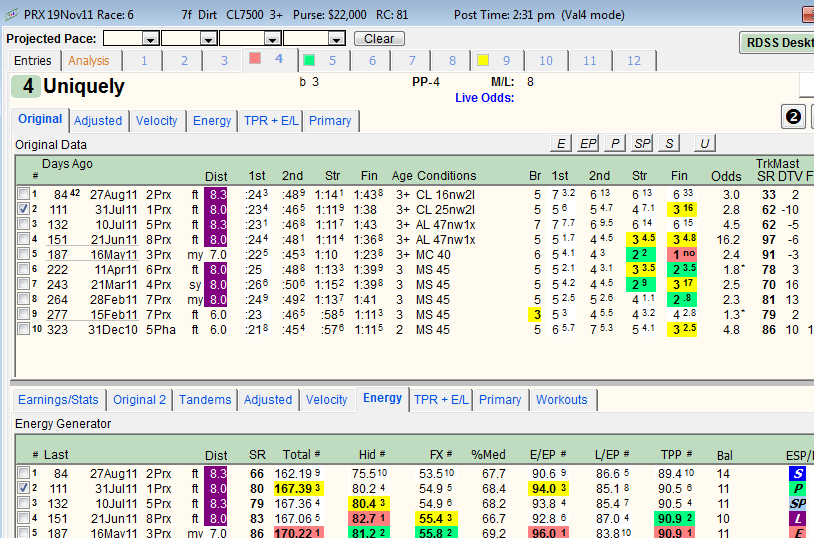The image size is (814, 538).
Task: Click the app icon in title bar
Action: [11, 15]
